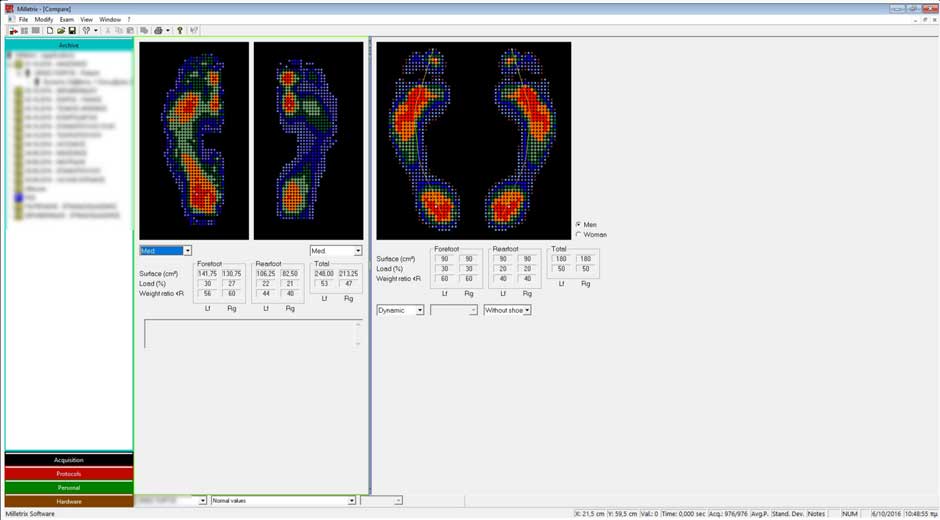Click the brown Hardware panel button
Screen dimensions: 940x520
click(69, 501)
